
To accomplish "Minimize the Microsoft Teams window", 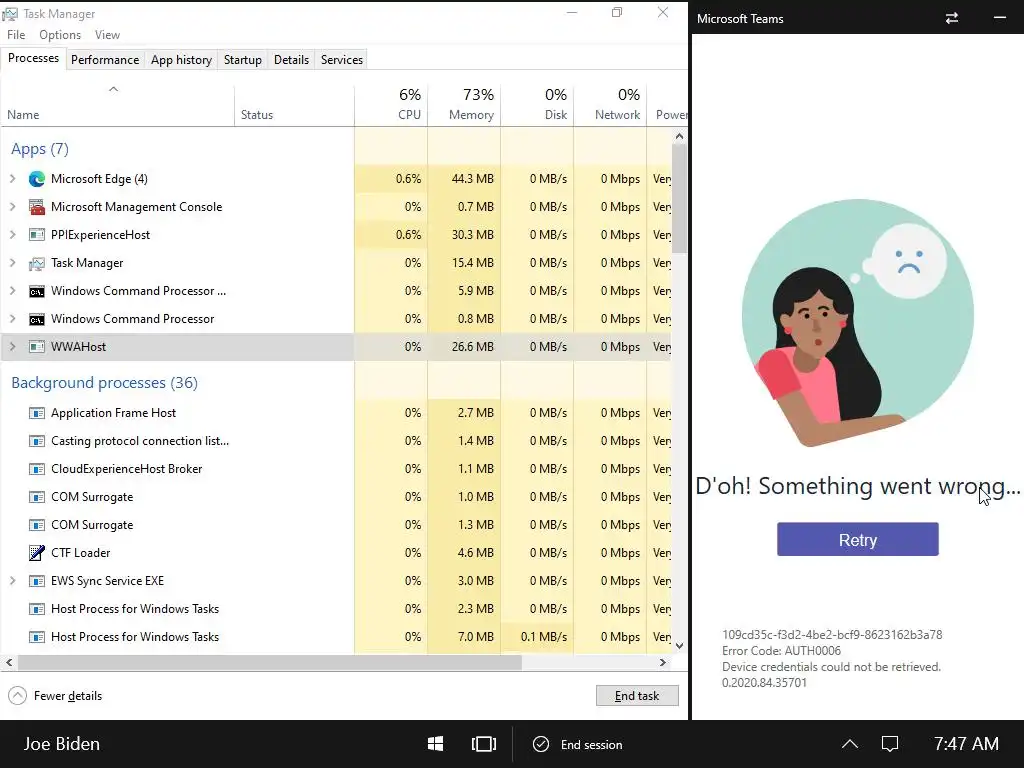I will [x=999, y=18].
